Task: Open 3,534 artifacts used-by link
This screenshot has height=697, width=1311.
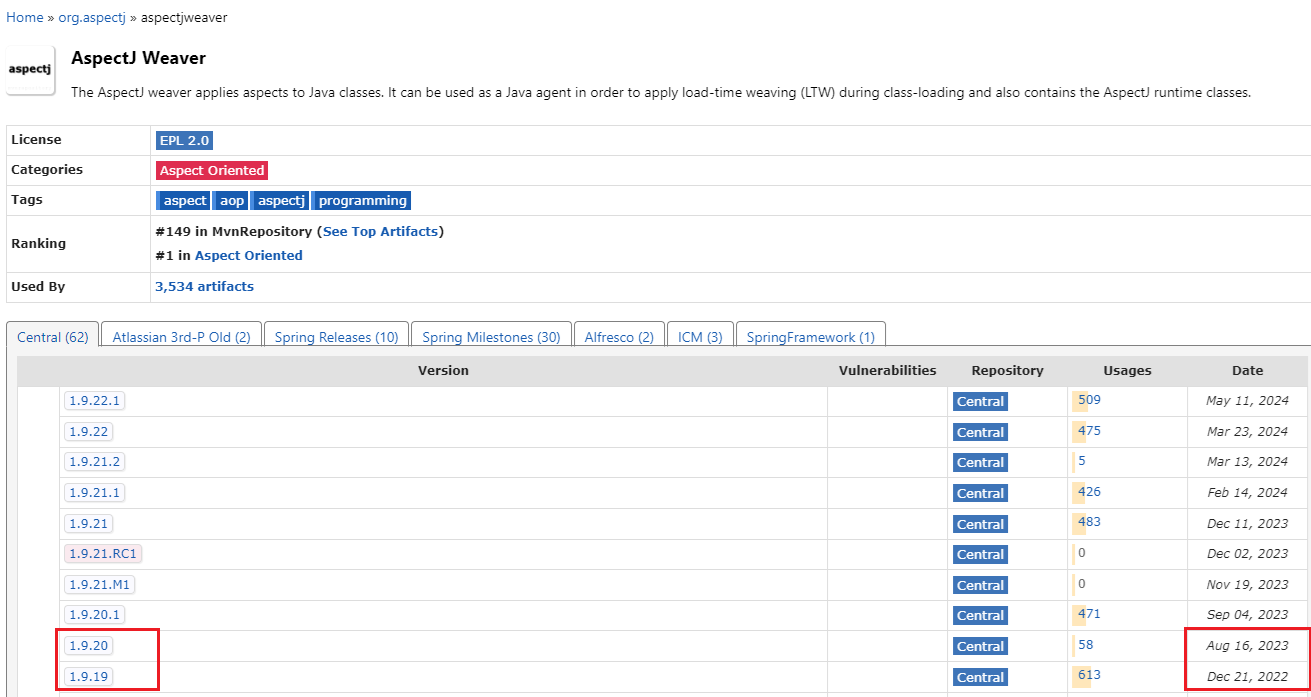Action: (204, 286)
